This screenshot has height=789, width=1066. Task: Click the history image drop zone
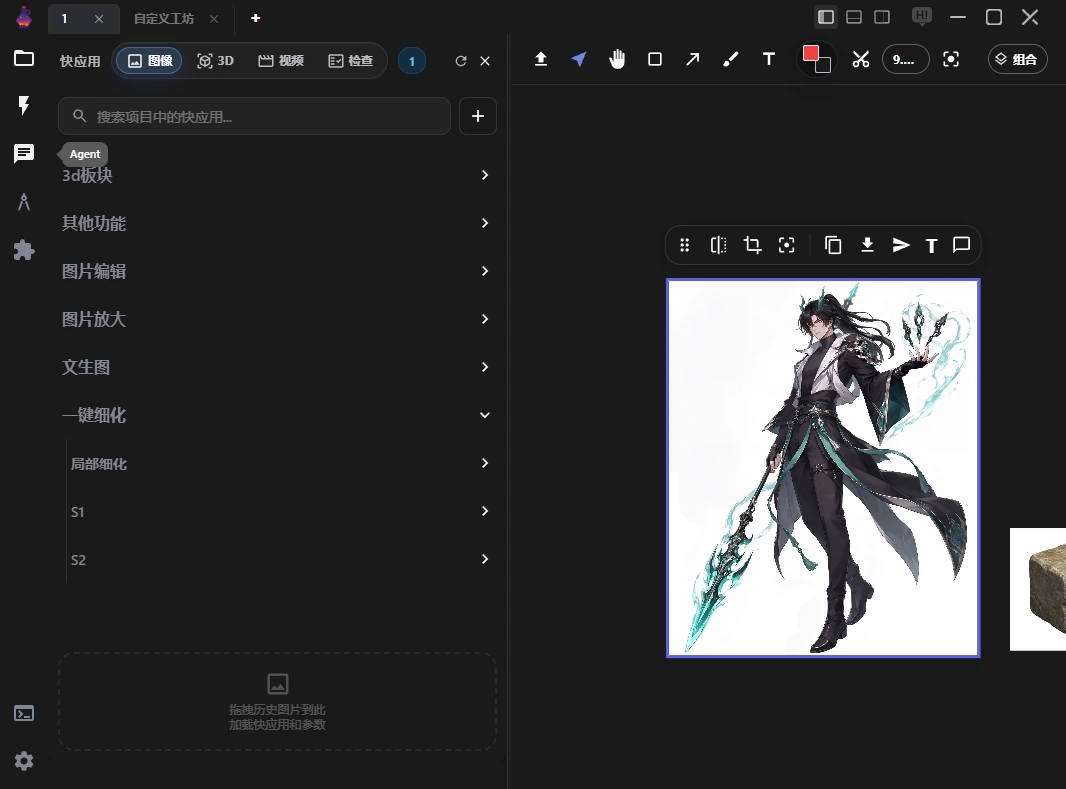click(x=277, y=701)
